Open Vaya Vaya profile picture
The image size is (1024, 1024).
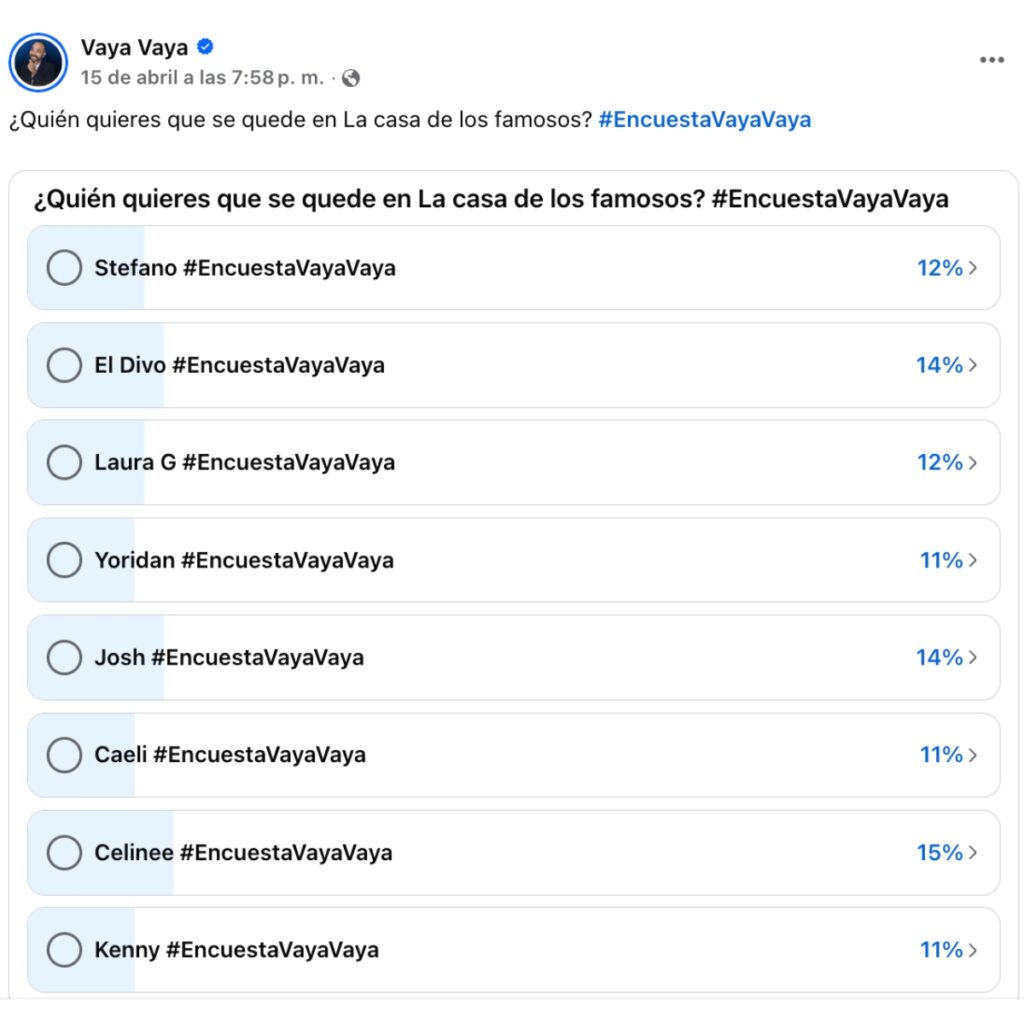[x=38, y=62]
